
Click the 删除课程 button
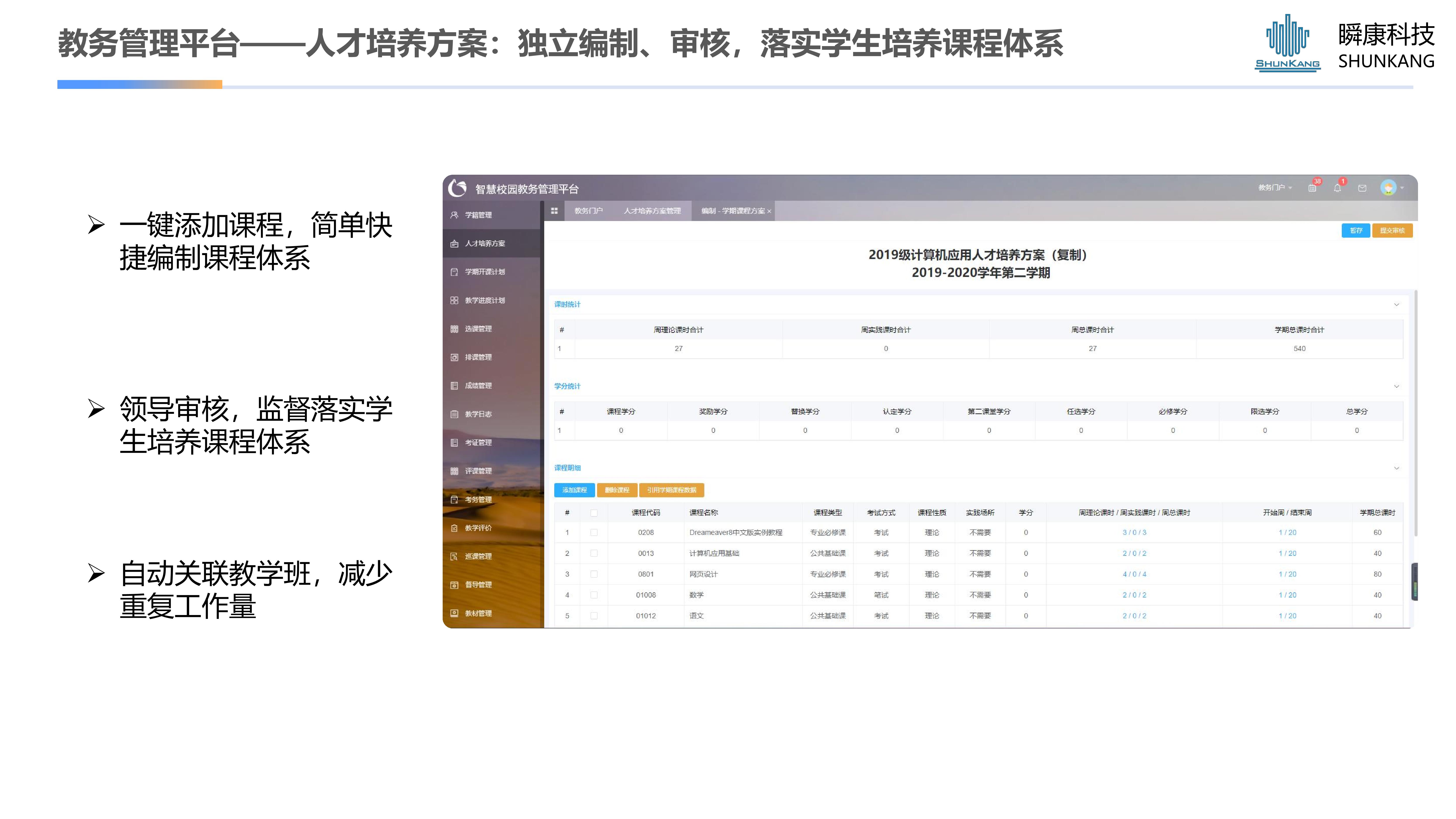617,490
